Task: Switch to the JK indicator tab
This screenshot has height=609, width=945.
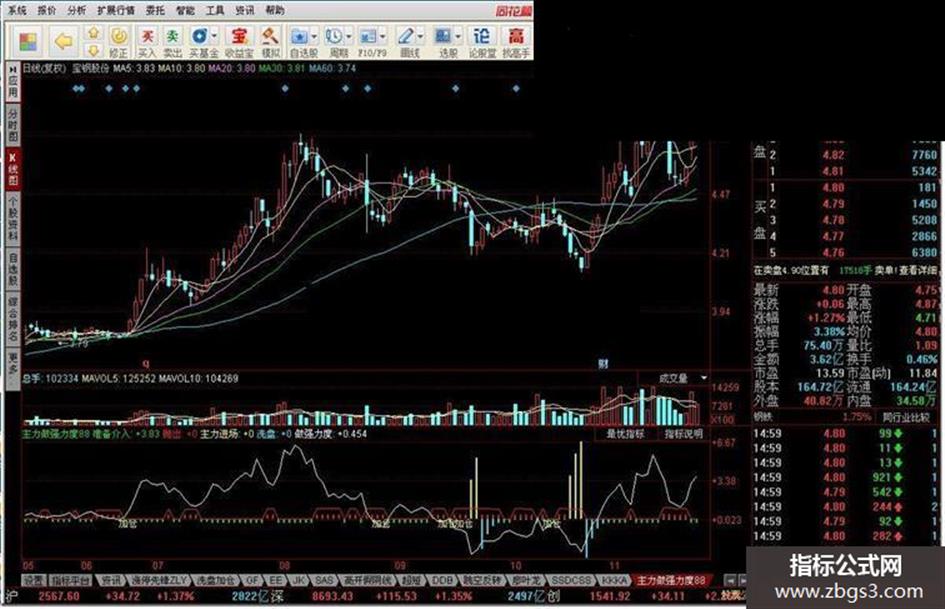Action: (298, 580)
